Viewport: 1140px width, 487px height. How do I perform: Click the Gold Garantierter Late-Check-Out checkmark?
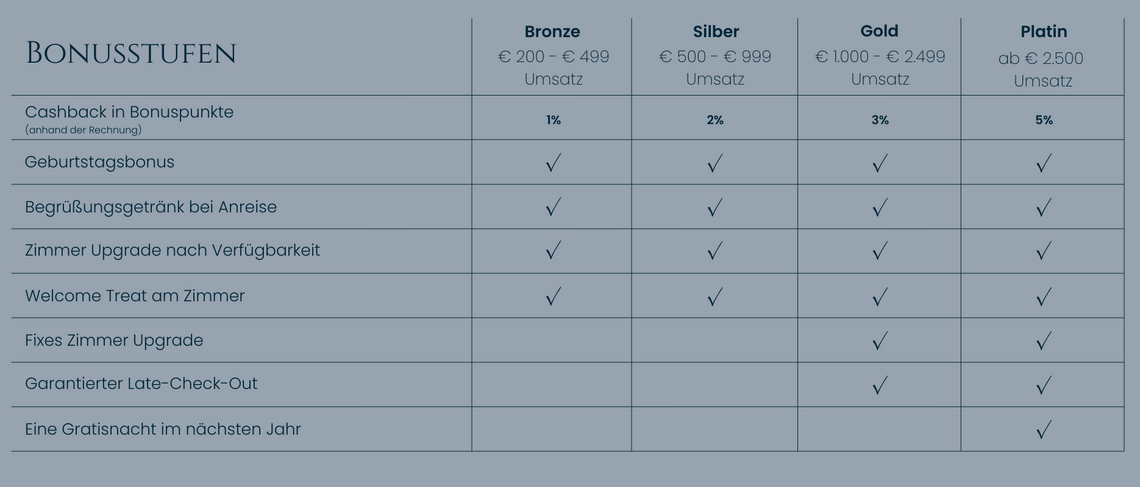pyautogui.click(x=879, y=385)
